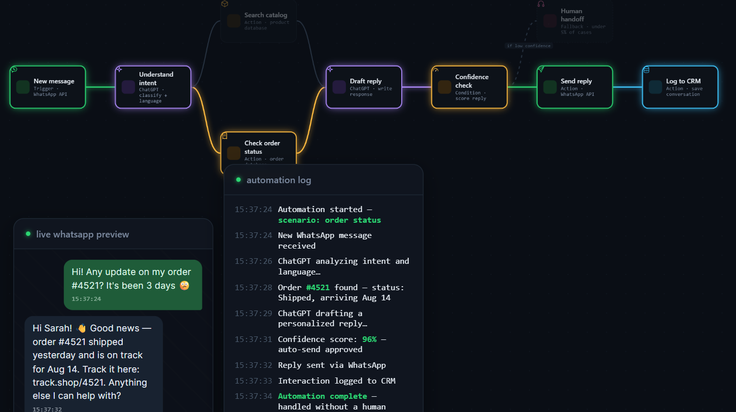Viewport: 736px width, 412px height.
Task: Click the 'live whatsapp preview' panel title
Action: click(83, 234)
